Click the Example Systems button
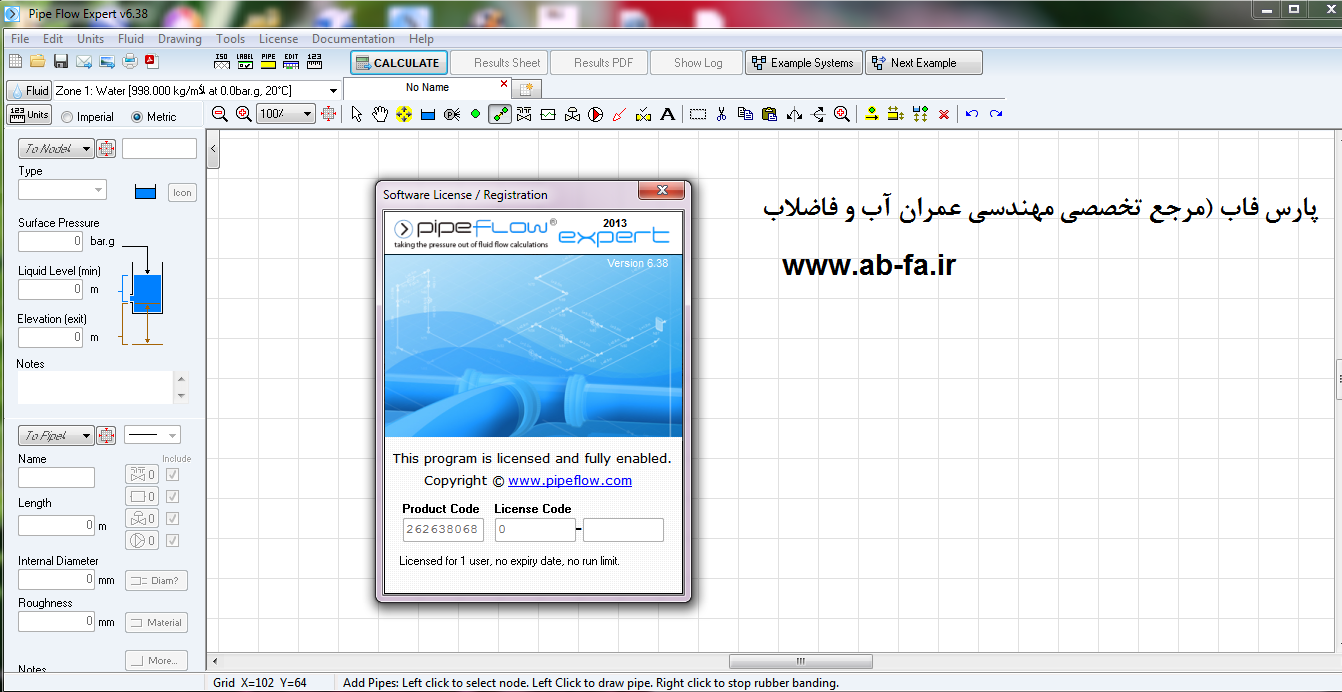Image resolution: width=1342 pixels, height=692 pixels. click(x=804, y=62)
